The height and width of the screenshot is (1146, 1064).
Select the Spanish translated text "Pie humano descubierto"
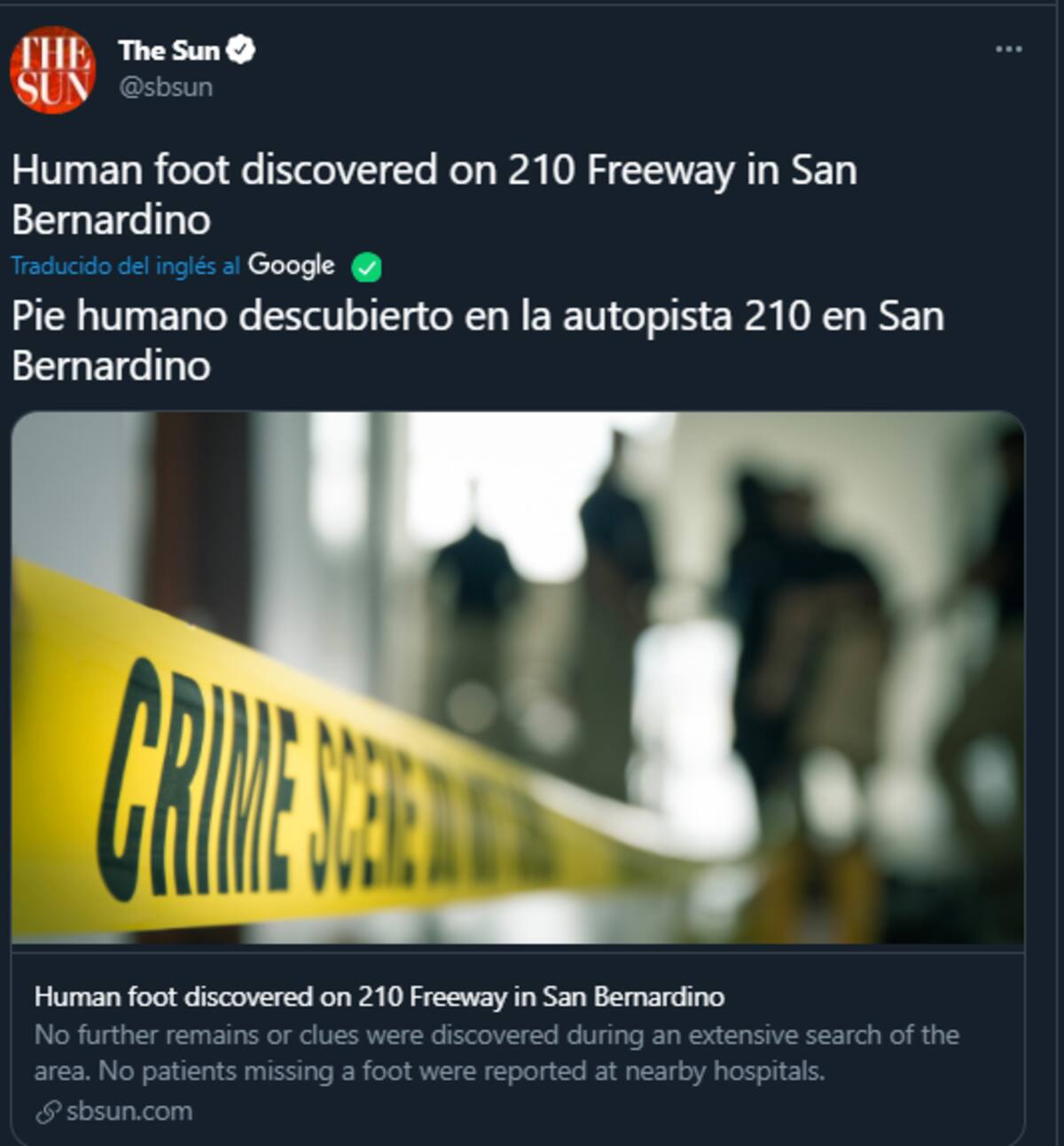(232, 316)
